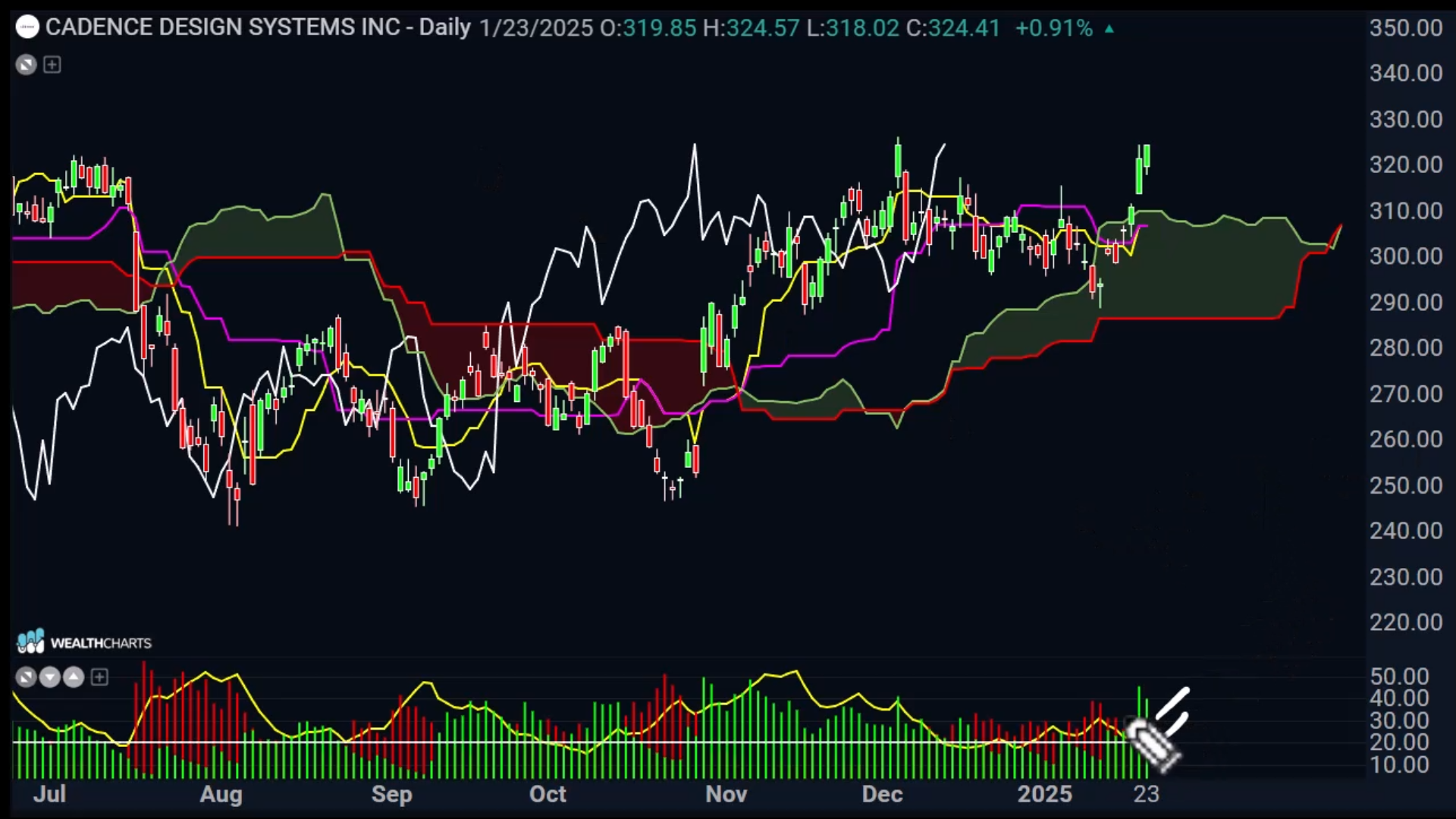Click the WealthCharts logo

point(84,642)
